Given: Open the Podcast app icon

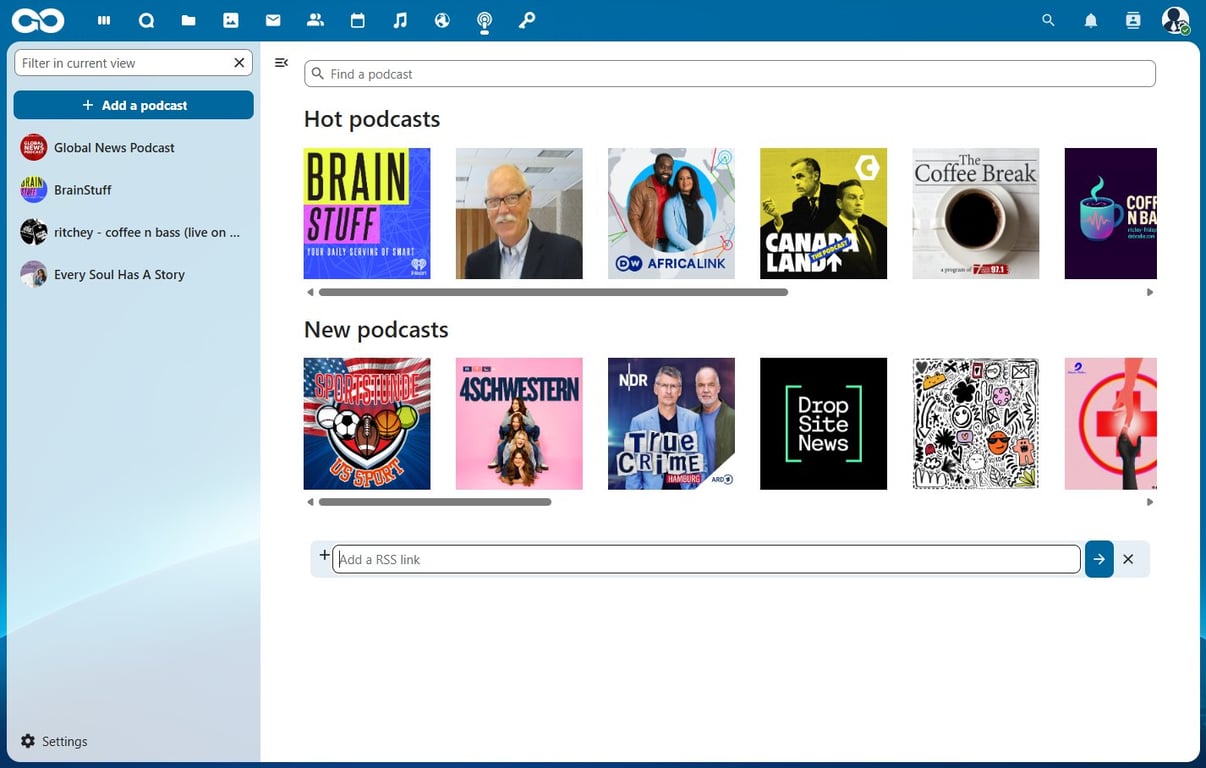Looking at the screenshot, I should [x=485, y=20].
